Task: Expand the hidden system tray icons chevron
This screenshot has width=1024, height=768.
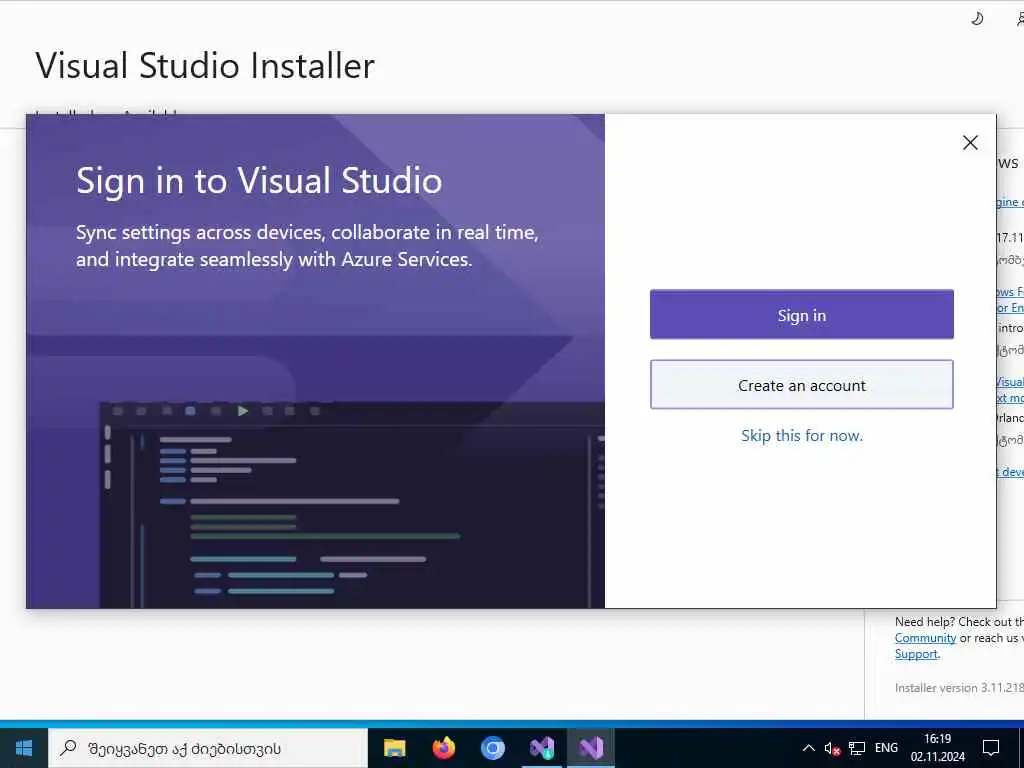Action: (808, 748)
